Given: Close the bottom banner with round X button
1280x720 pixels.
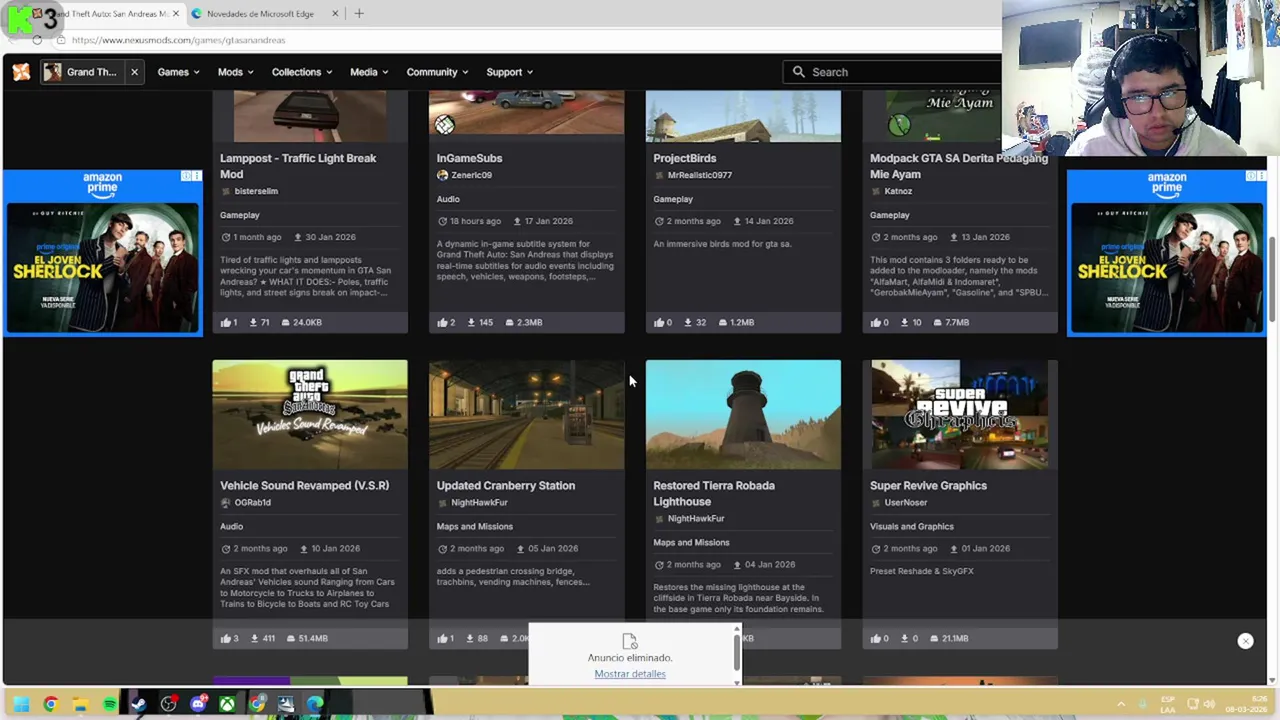Looking at the screenshot, I should pos(1245,641).
